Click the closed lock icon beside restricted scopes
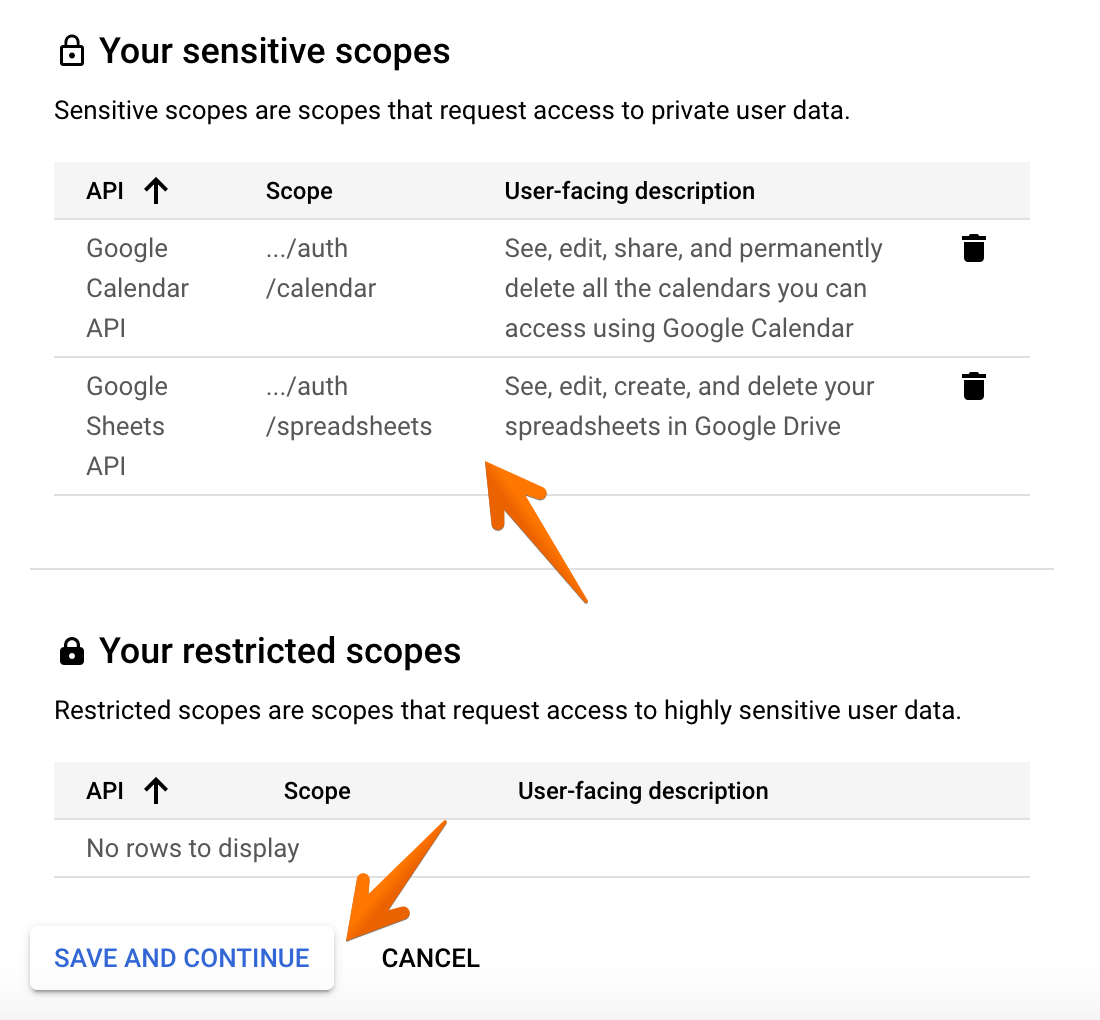Screen dimensions: 1100x1020 click(71, 652)
